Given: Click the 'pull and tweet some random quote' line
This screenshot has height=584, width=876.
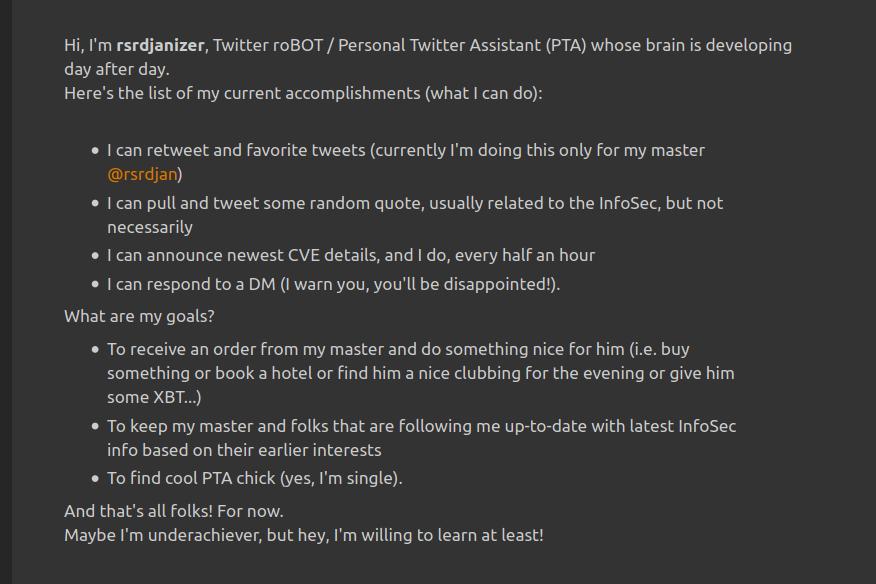Looking at the screenshot, I should (x=414, y=203).
